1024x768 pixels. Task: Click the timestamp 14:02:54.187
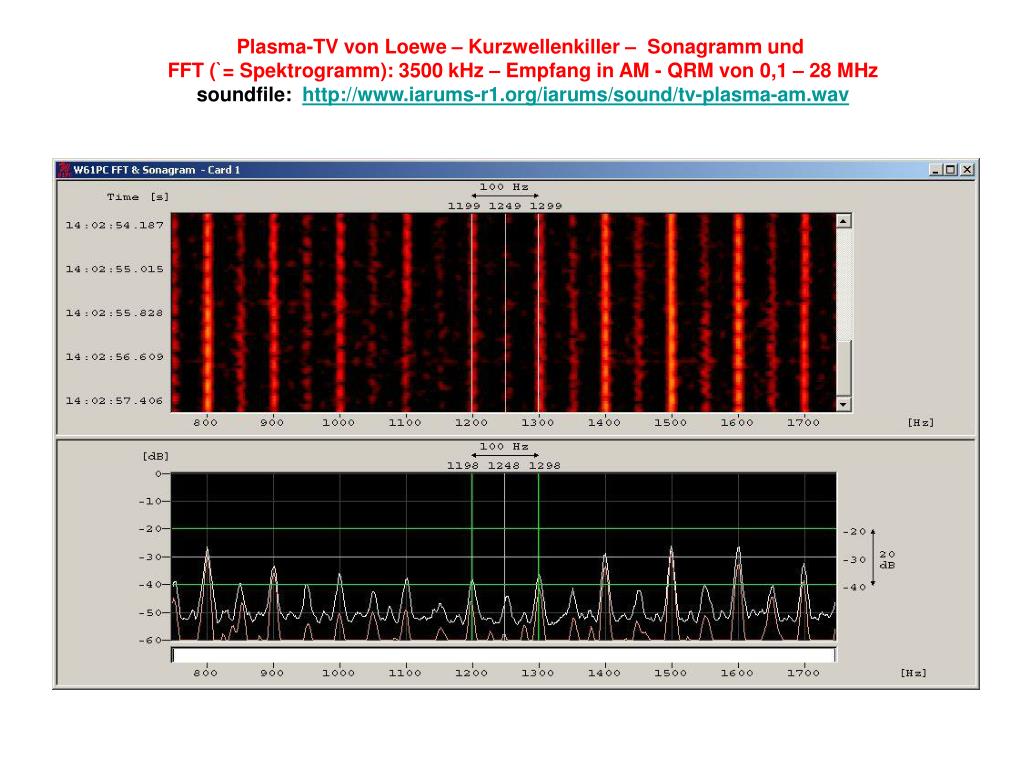coord(114,225)
